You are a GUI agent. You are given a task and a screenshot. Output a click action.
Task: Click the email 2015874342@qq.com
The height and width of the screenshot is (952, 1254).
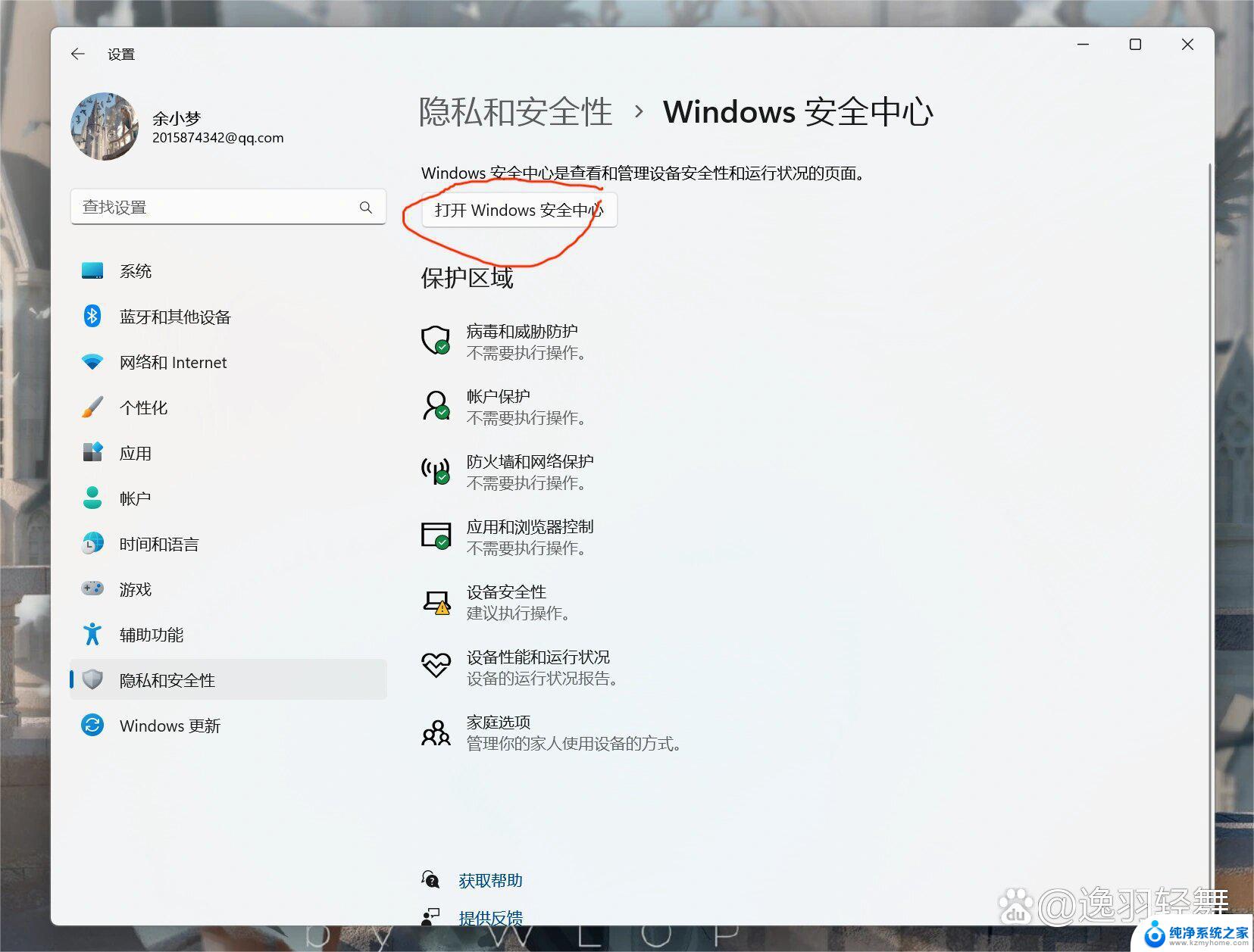[218, 138]
